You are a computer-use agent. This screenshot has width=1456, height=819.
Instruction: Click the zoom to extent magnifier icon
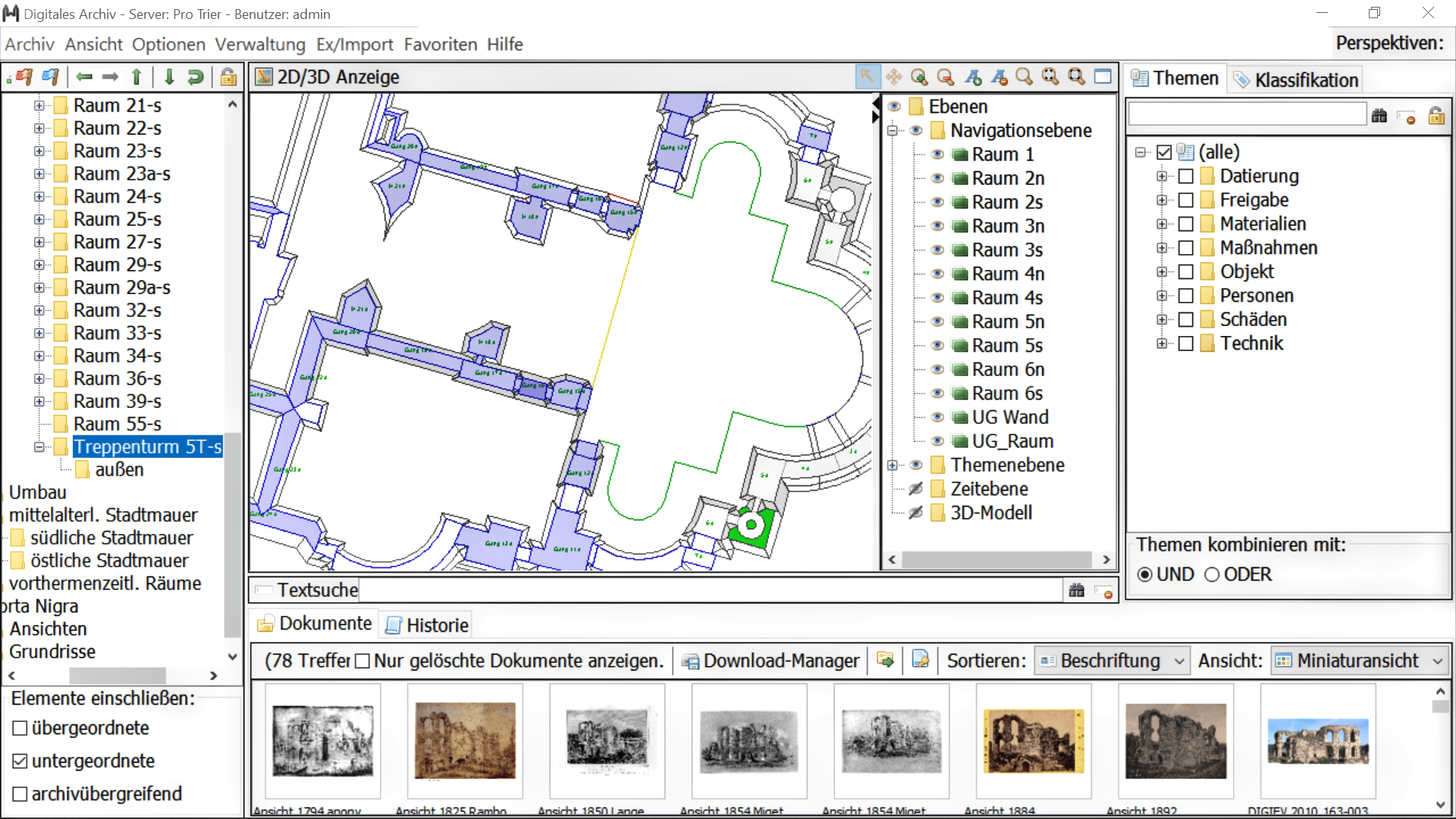[1050, 77]
